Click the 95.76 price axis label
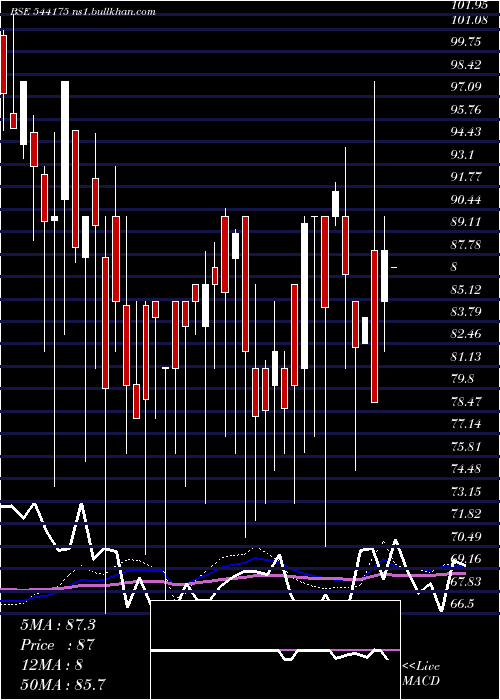500x700 pixels. 467,109
